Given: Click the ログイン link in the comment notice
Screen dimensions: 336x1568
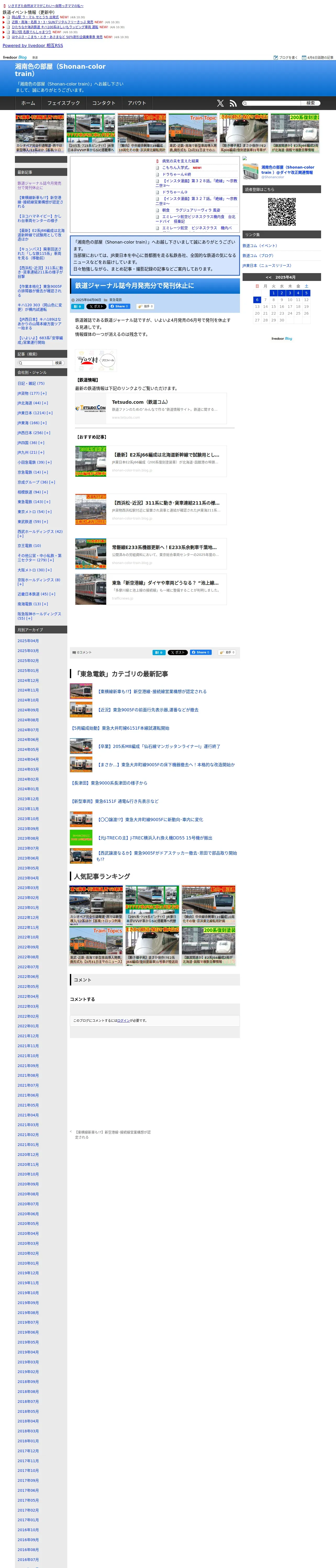Looking at the screenshot, I should click(123, 1021).
